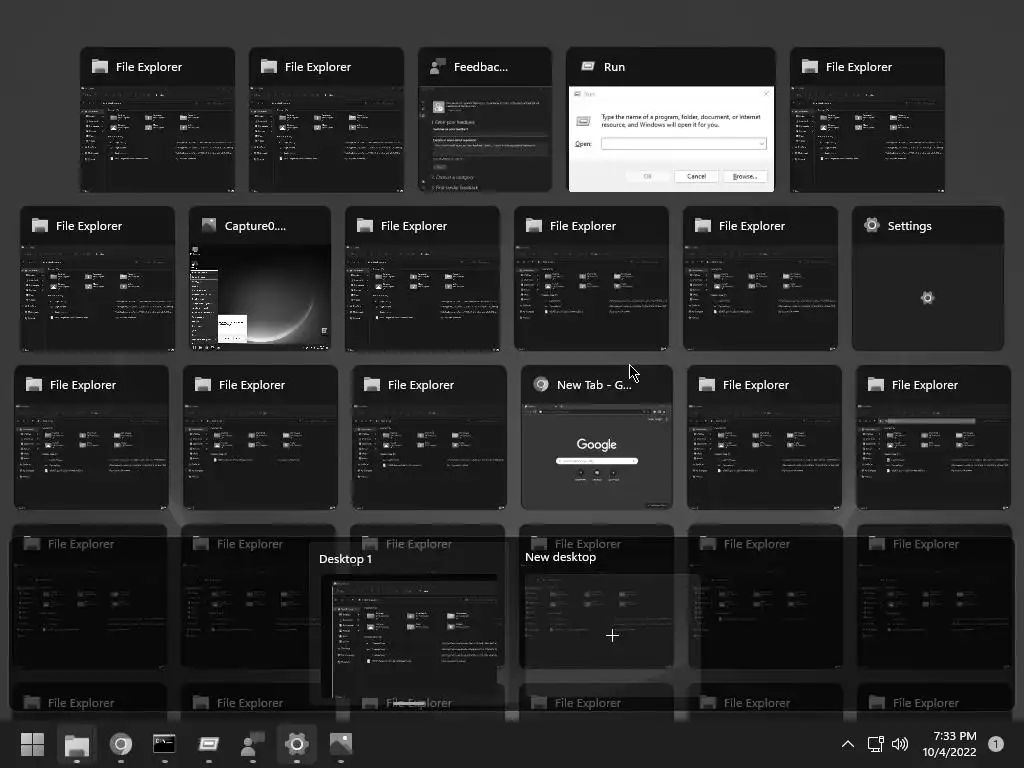Click the Feedback Hub taskbar icon
The width and height of the screenshot is (1024, 768).
[252, 744]
